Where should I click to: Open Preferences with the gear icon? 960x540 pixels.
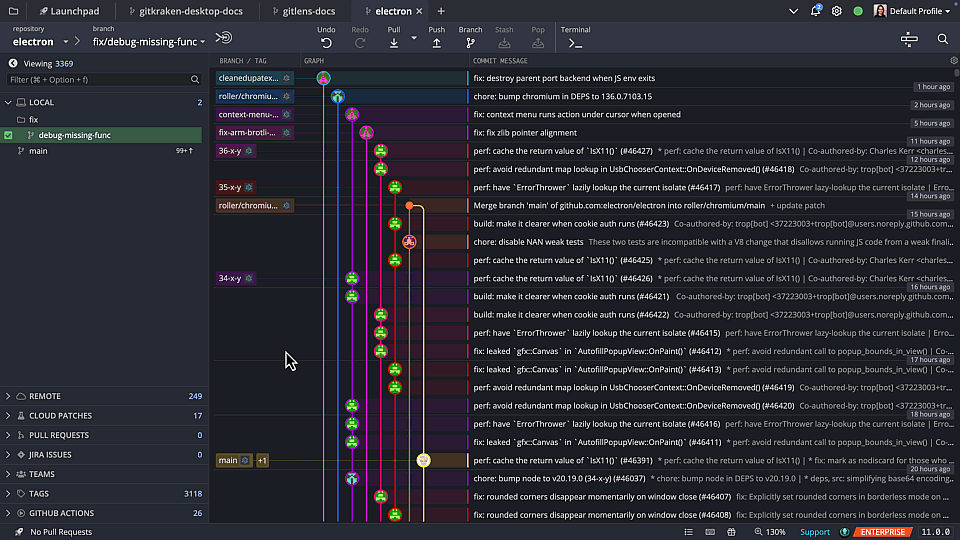836,11
